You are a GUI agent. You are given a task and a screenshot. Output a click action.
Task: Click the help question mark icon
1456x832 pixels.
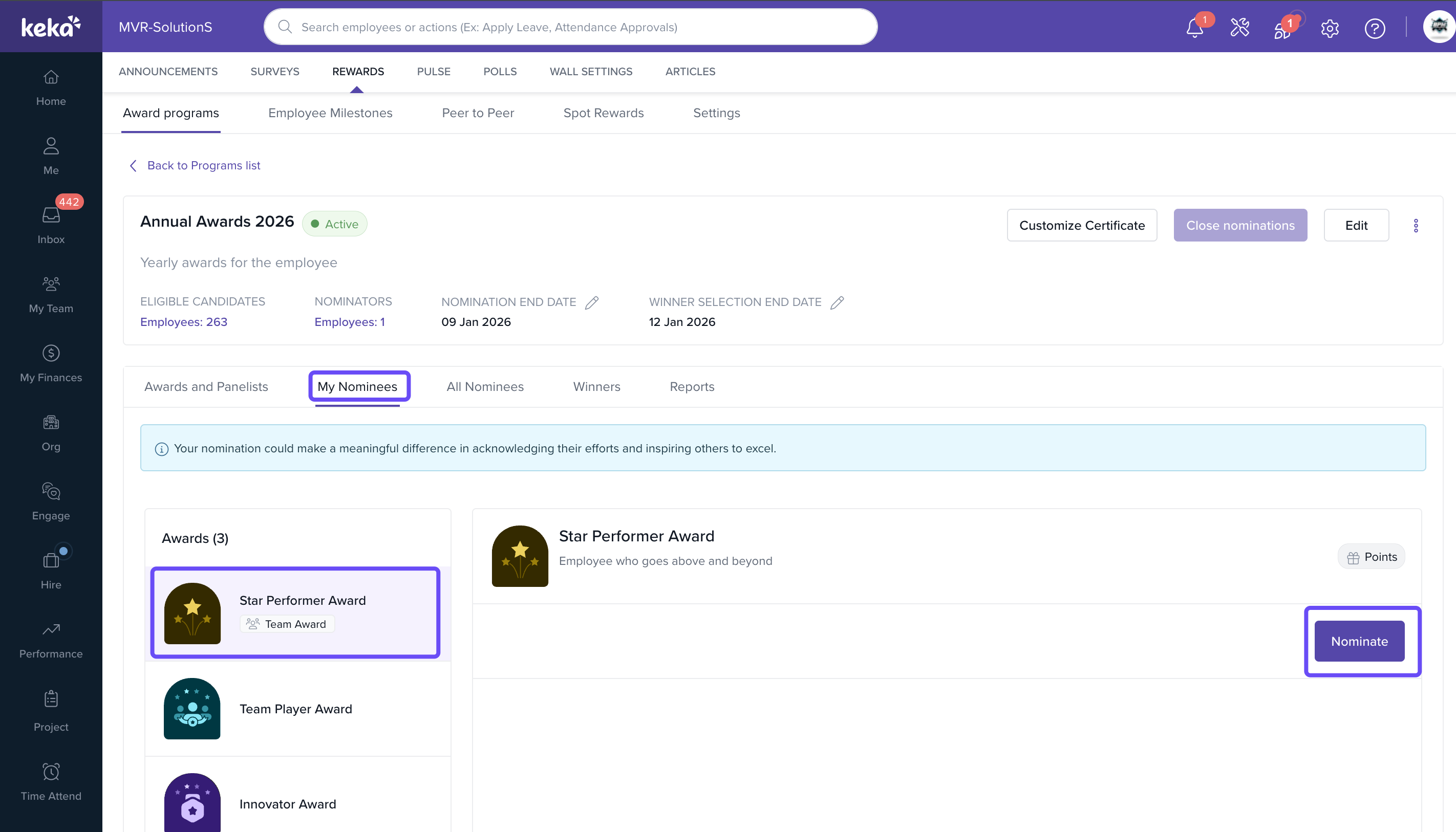(x=1374, y=28)
